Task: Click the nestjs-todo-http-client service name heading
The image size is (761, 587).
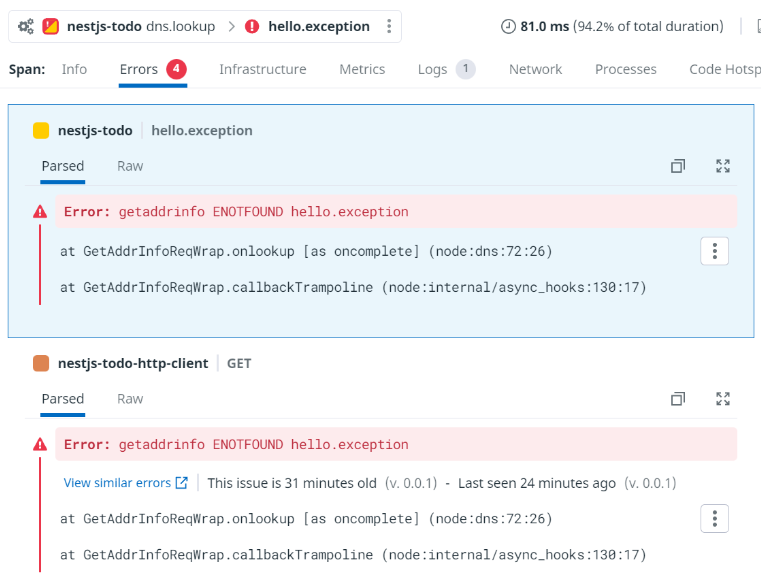Action: point(133,363)
